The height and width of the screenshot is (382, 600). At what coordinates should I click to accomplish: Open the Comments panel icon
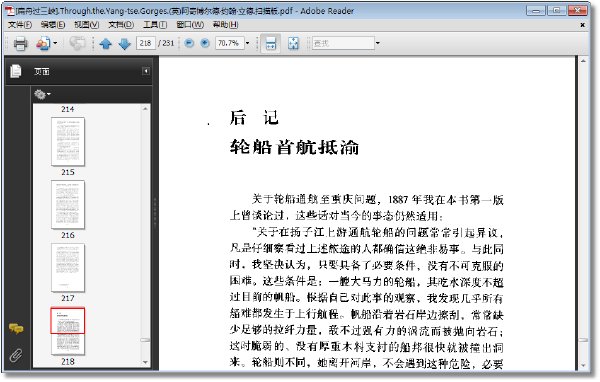tap(16, 328)
